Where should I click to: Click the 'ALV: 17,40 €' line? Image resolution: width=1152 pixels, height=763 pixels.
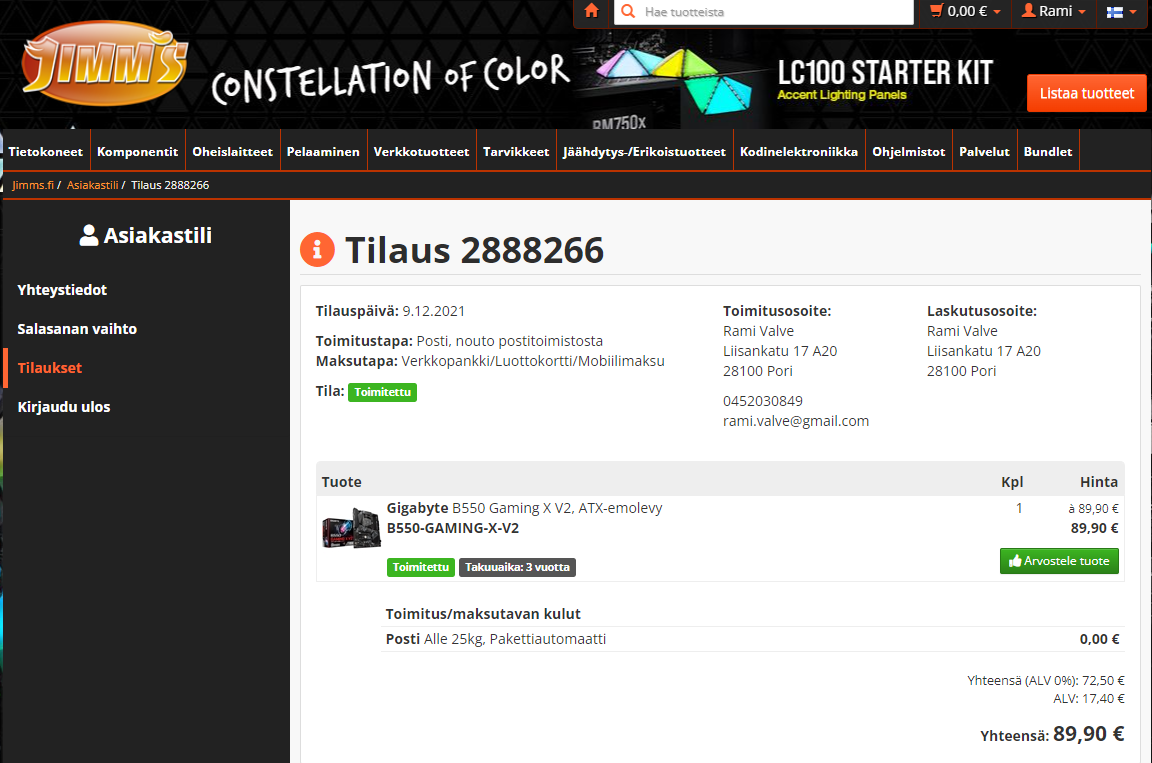1088,698
